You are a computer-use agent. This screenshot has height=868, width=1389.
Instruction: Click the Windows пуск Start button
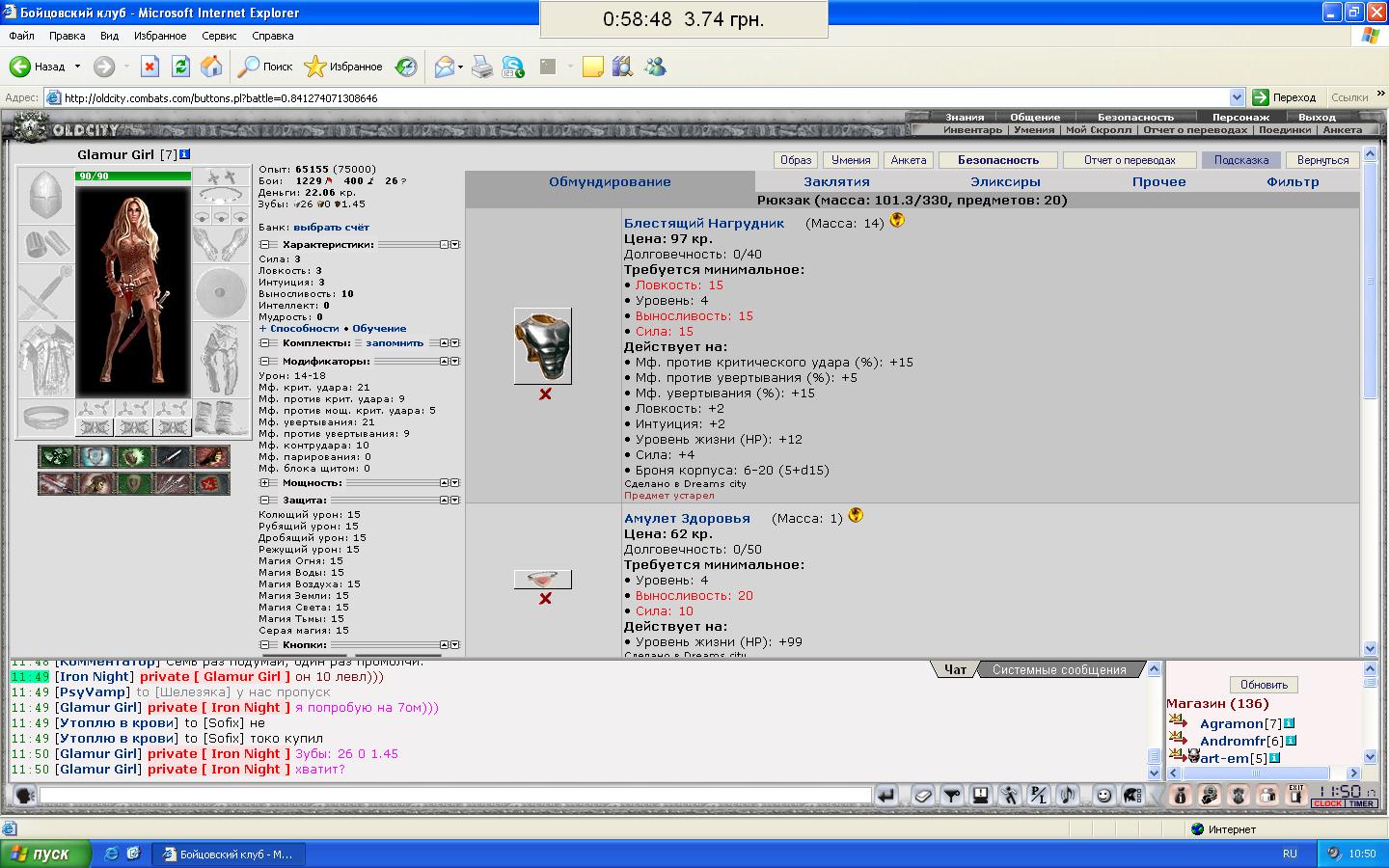coord(45,854)
